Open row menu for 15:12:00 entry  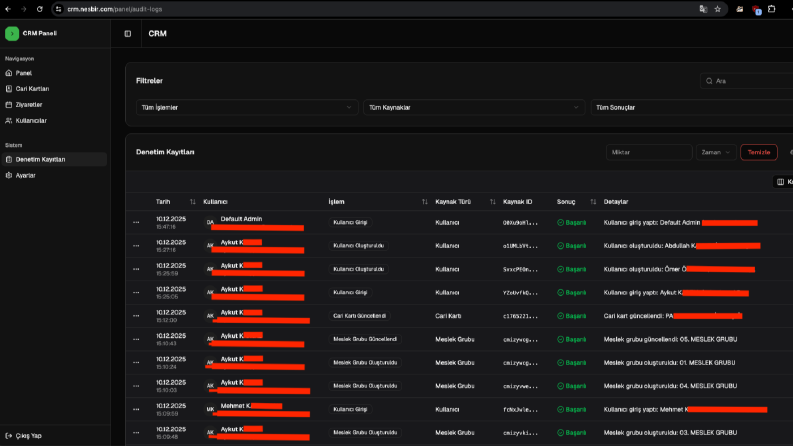point(136,316)
